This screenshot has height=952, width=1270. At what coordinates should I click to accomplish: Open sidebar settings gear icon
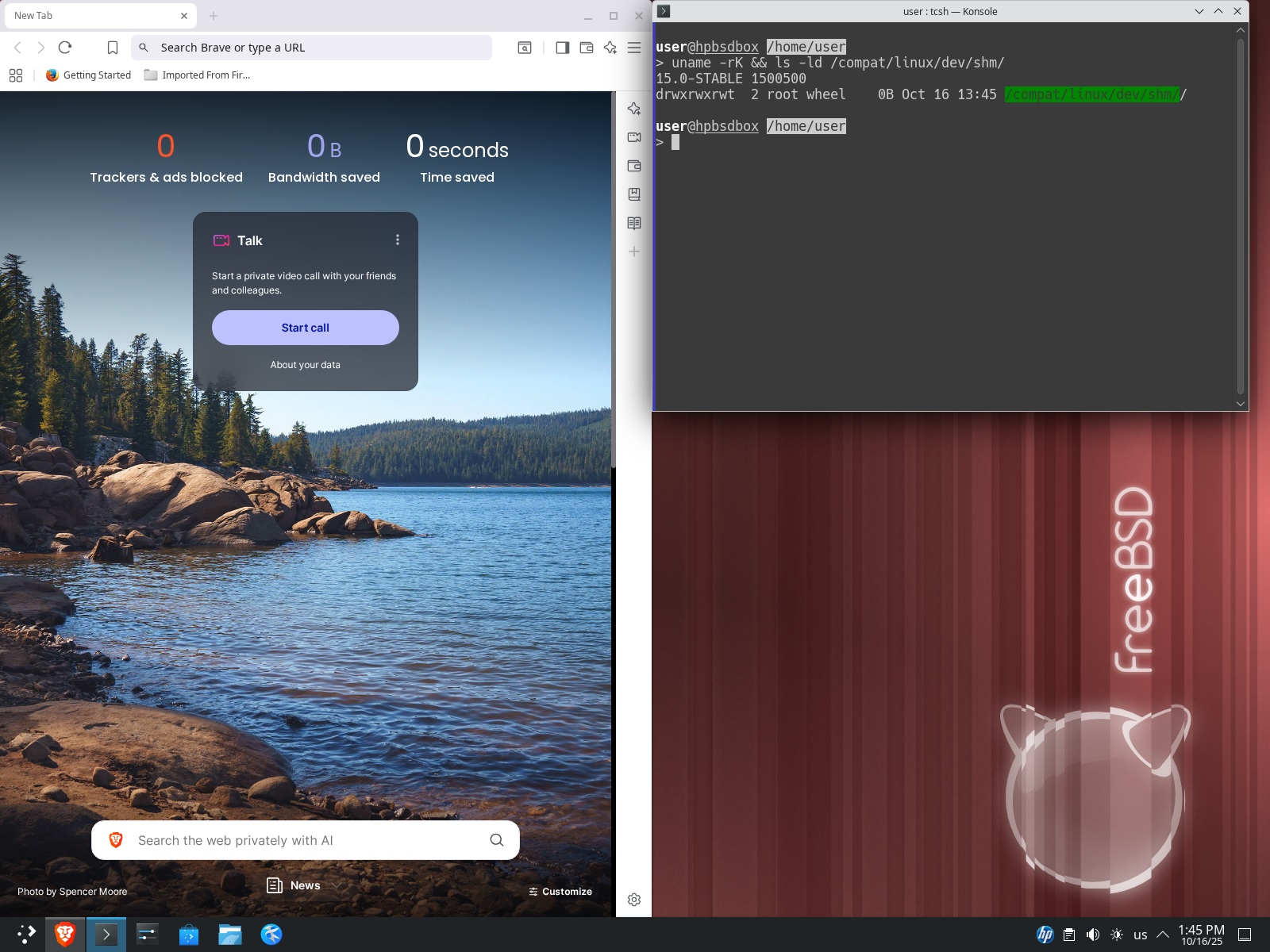(x=634, y=900)
